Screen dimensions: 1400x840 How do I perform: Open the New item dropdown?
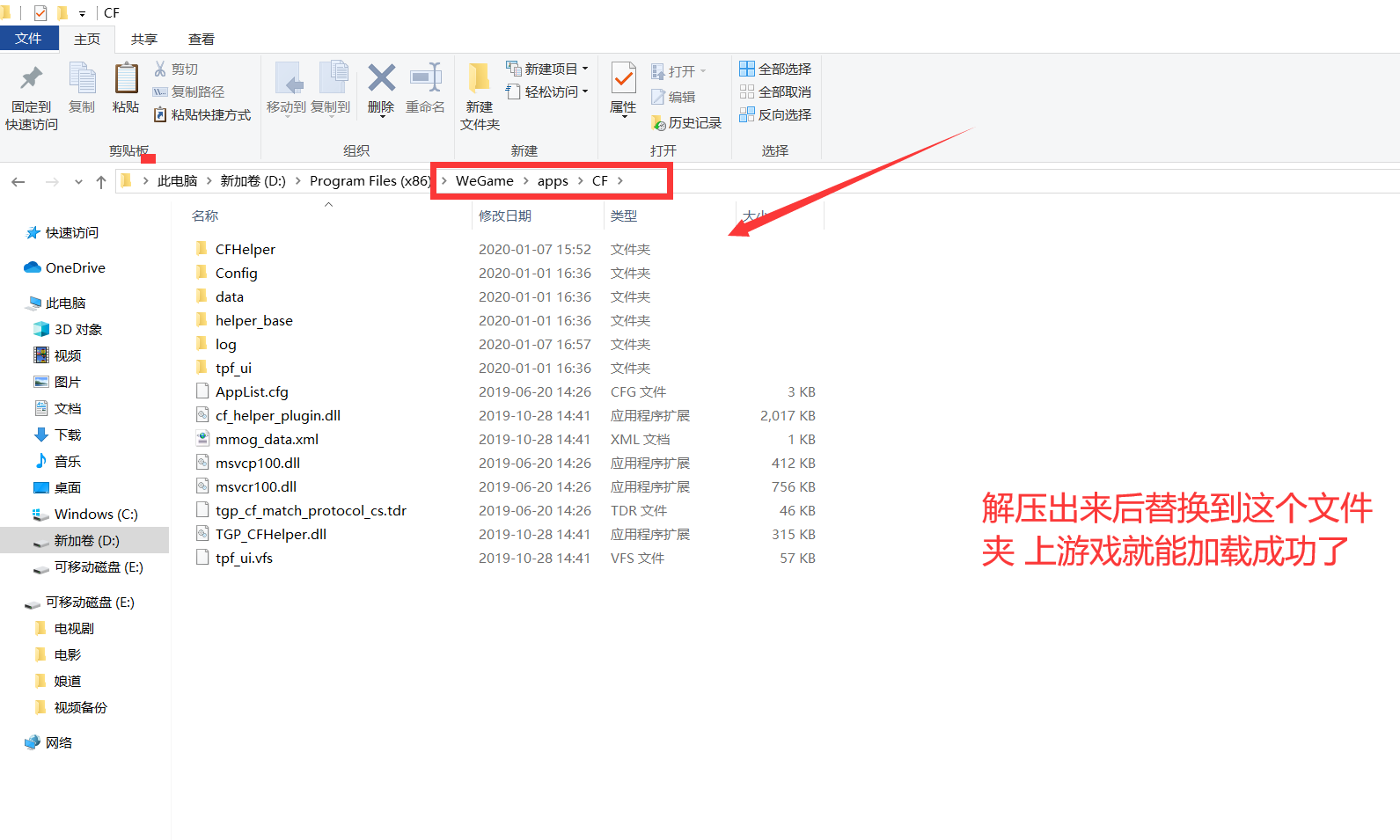pyautogui.click(x=546, y=69)
